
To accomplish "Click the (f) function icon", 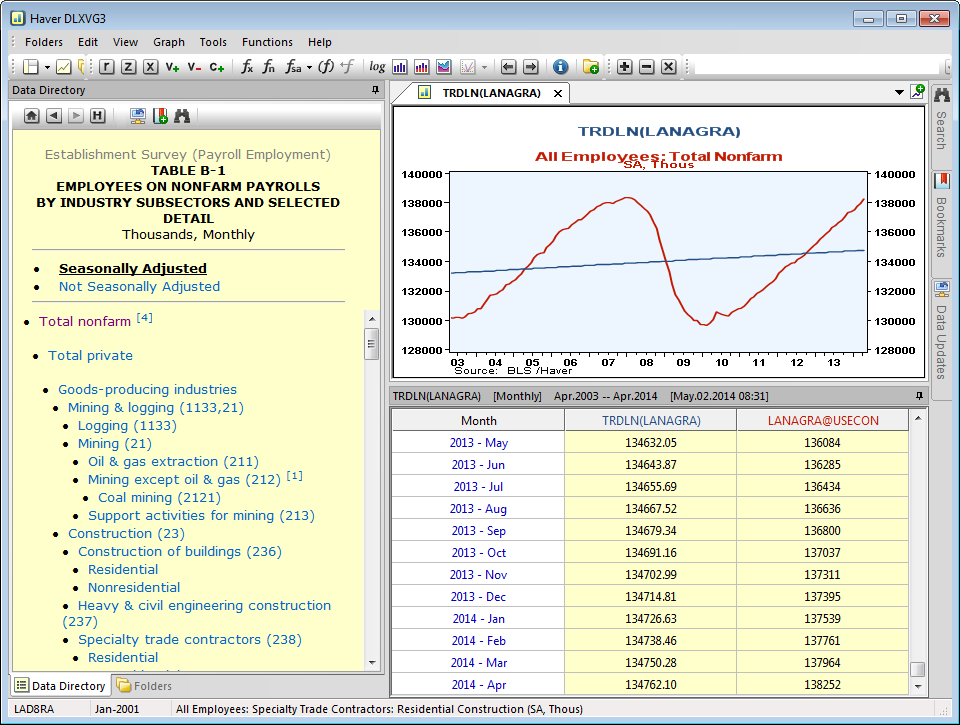I will 326,67.
